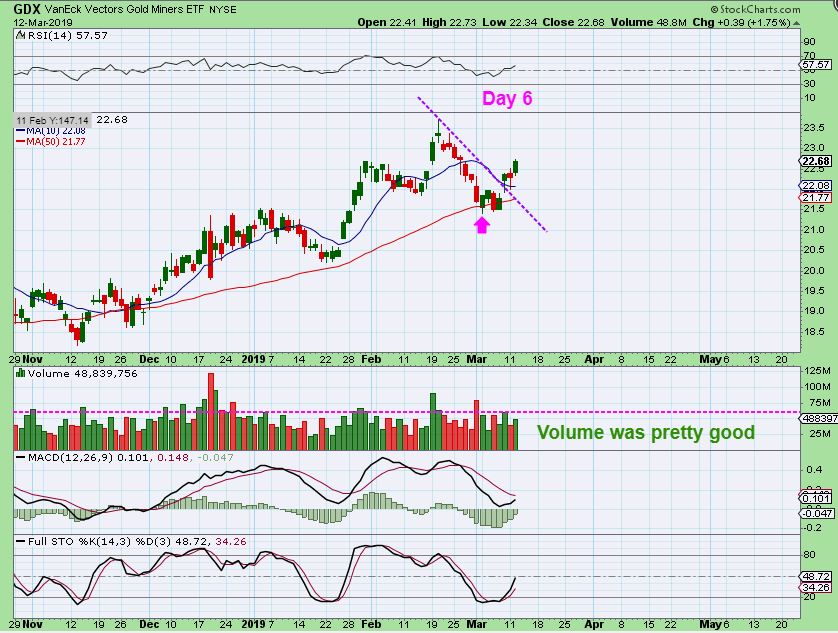Click the 125M volume axis label
838x633 pixels.
[x=818, y=370]
